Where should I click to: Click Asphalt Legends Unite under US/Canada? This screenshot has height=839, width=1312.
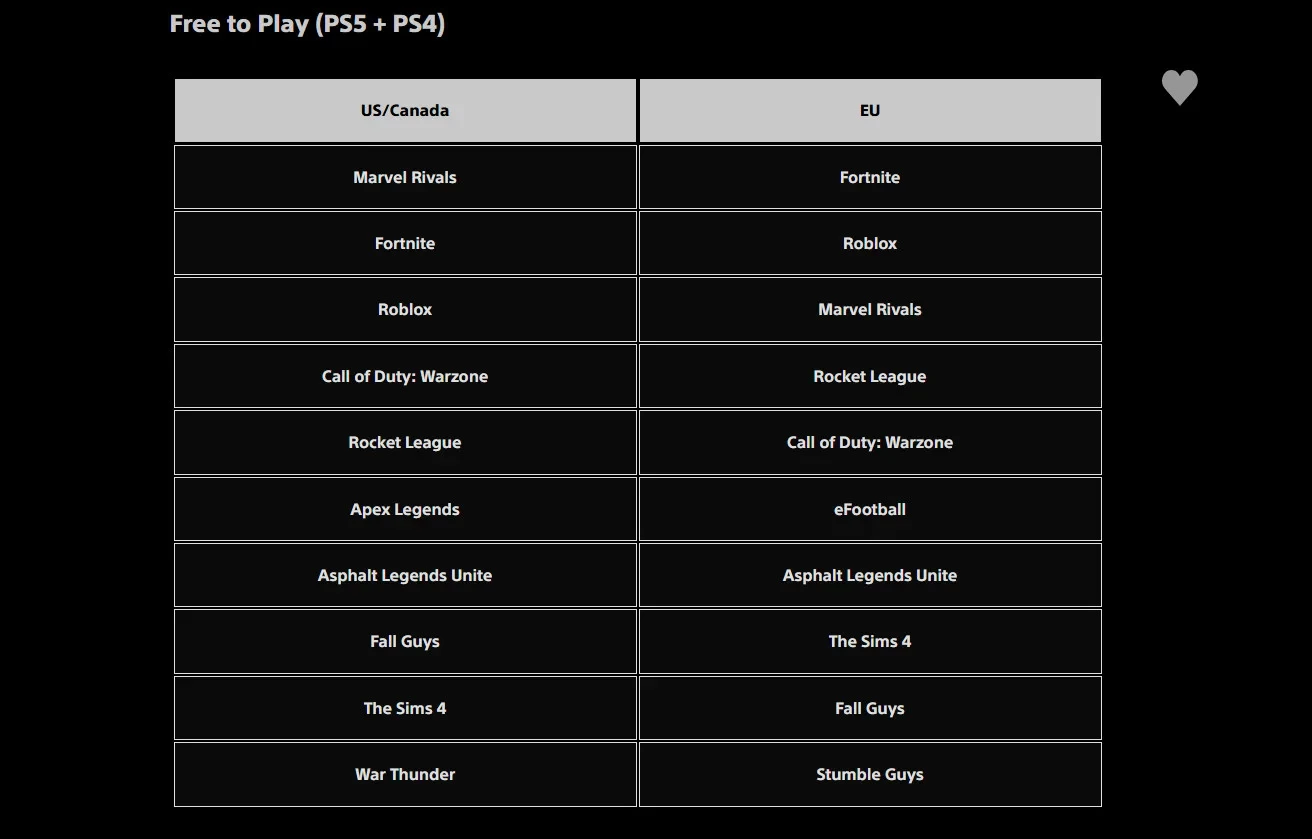[x=405, y=575]
